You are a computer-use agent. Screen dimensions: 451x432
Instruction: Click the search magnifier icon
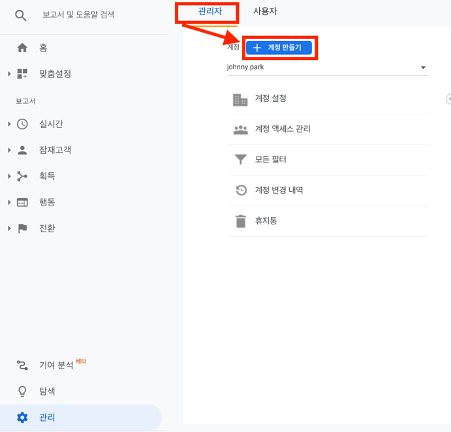pos(21,15)
